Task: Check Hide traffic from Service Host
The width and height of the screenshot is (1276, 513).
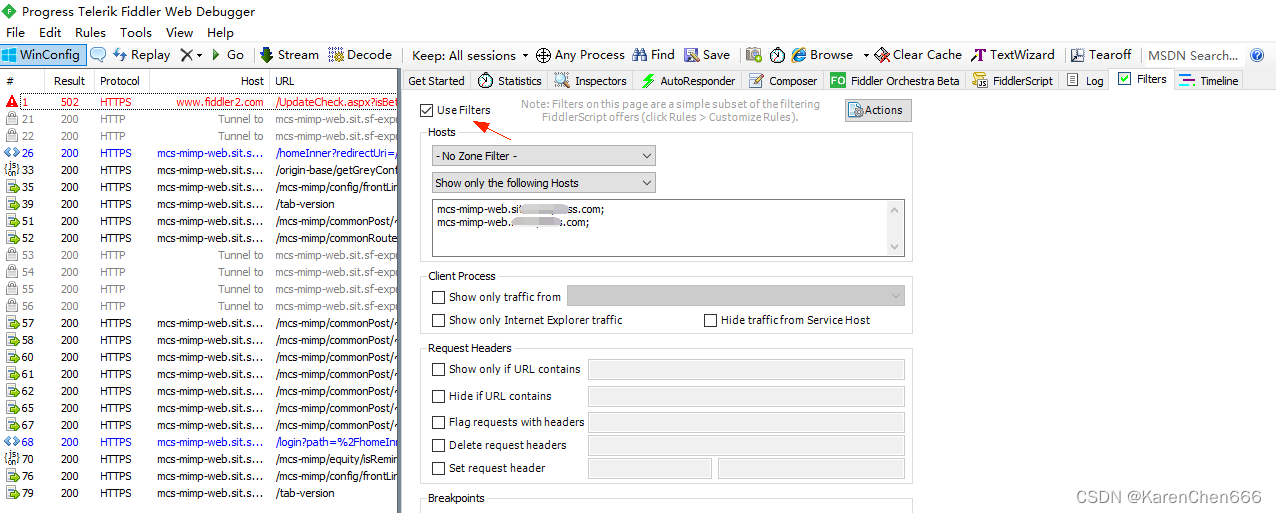Action: (710, 320)
